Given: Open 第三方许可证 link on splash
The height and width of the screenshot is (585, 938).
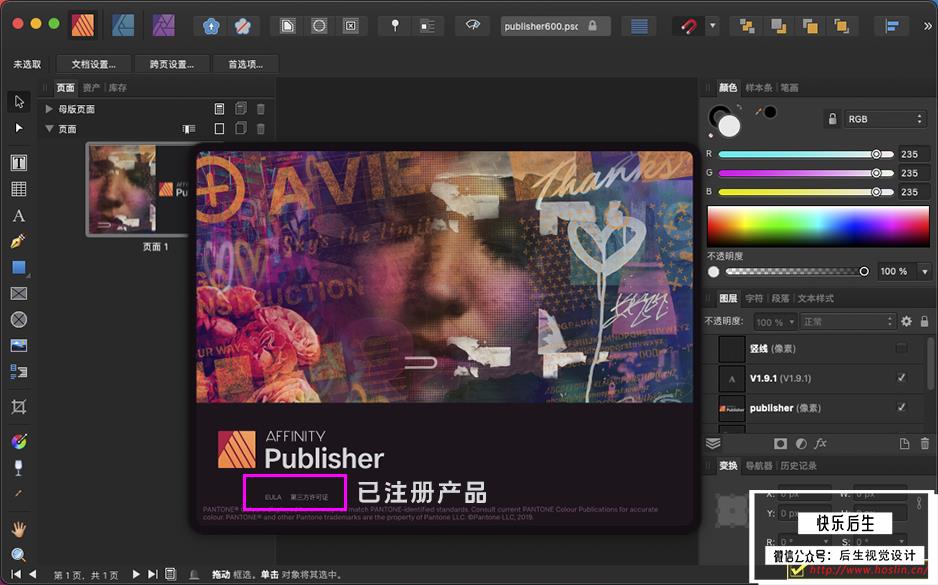Looking at the screenshot, I should (x=309, y=497).
